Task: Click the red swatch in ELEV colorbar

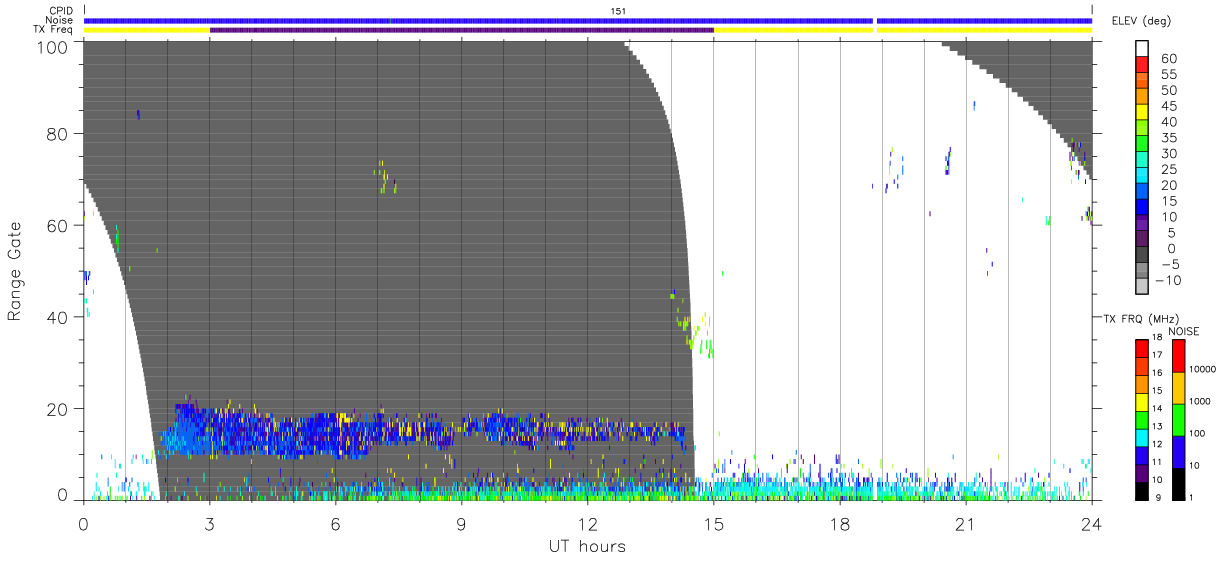Action: click(x=1142, y=66)
